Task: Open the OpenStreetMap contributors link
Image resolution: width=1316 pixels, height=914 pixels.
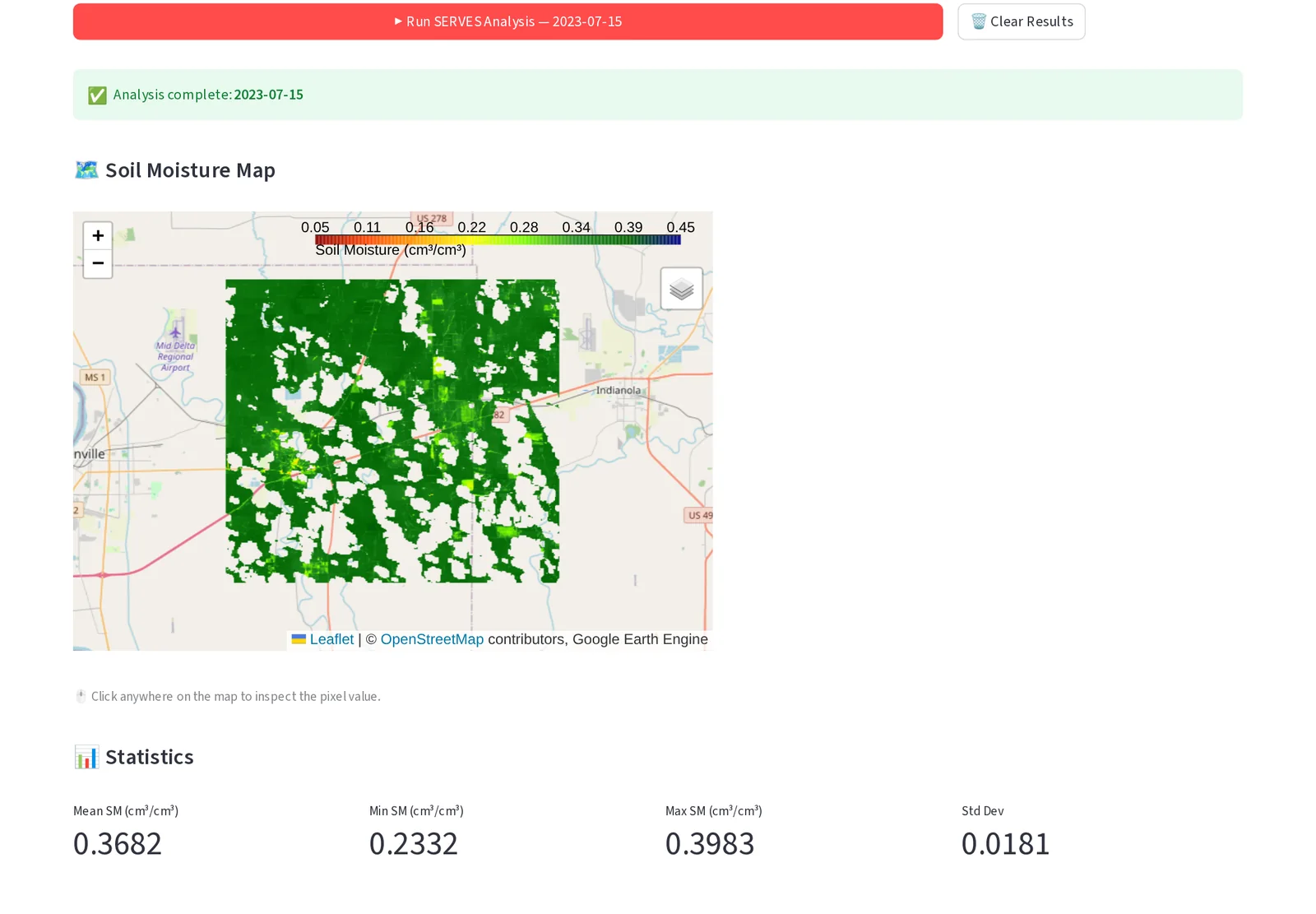Action: click(x=432, y=639)
